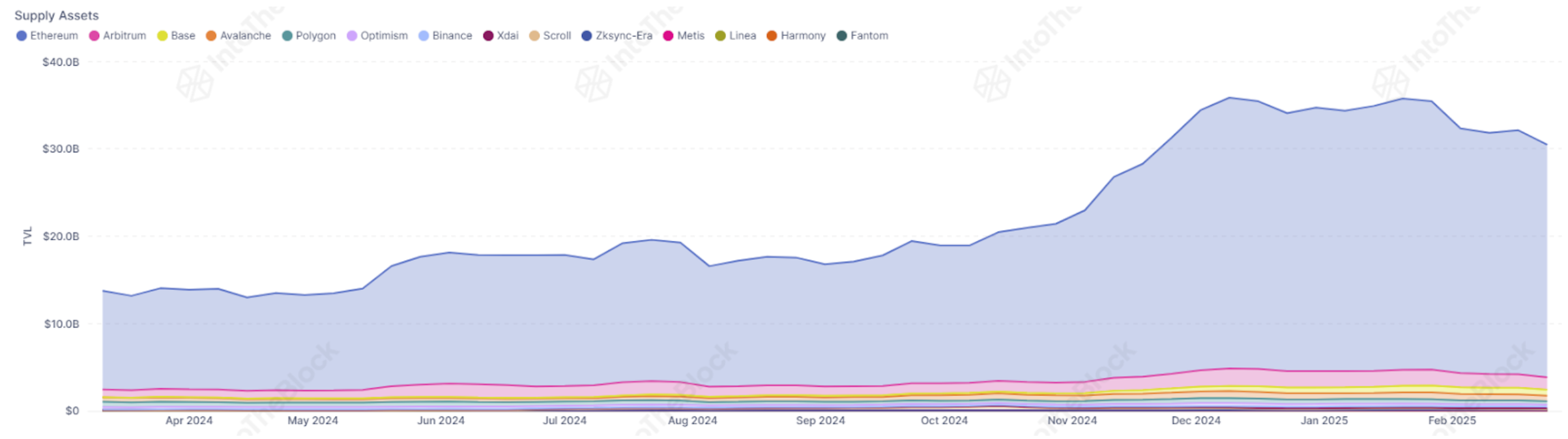Click the Arbitrum pink legend dot

point(94,36)
